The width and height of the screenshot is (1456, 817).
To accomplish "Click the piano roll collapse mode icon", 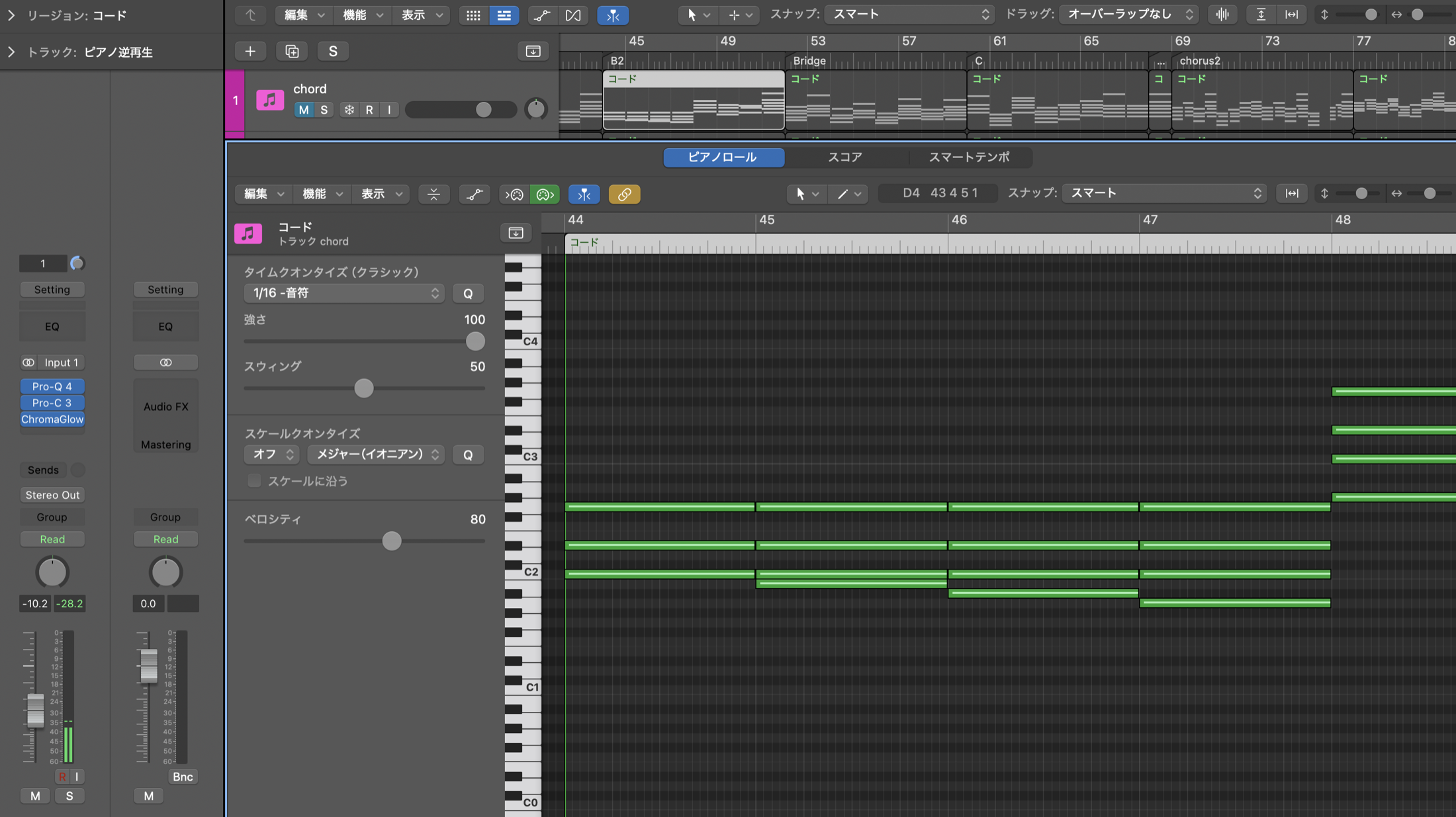I will tap(433, 194).
